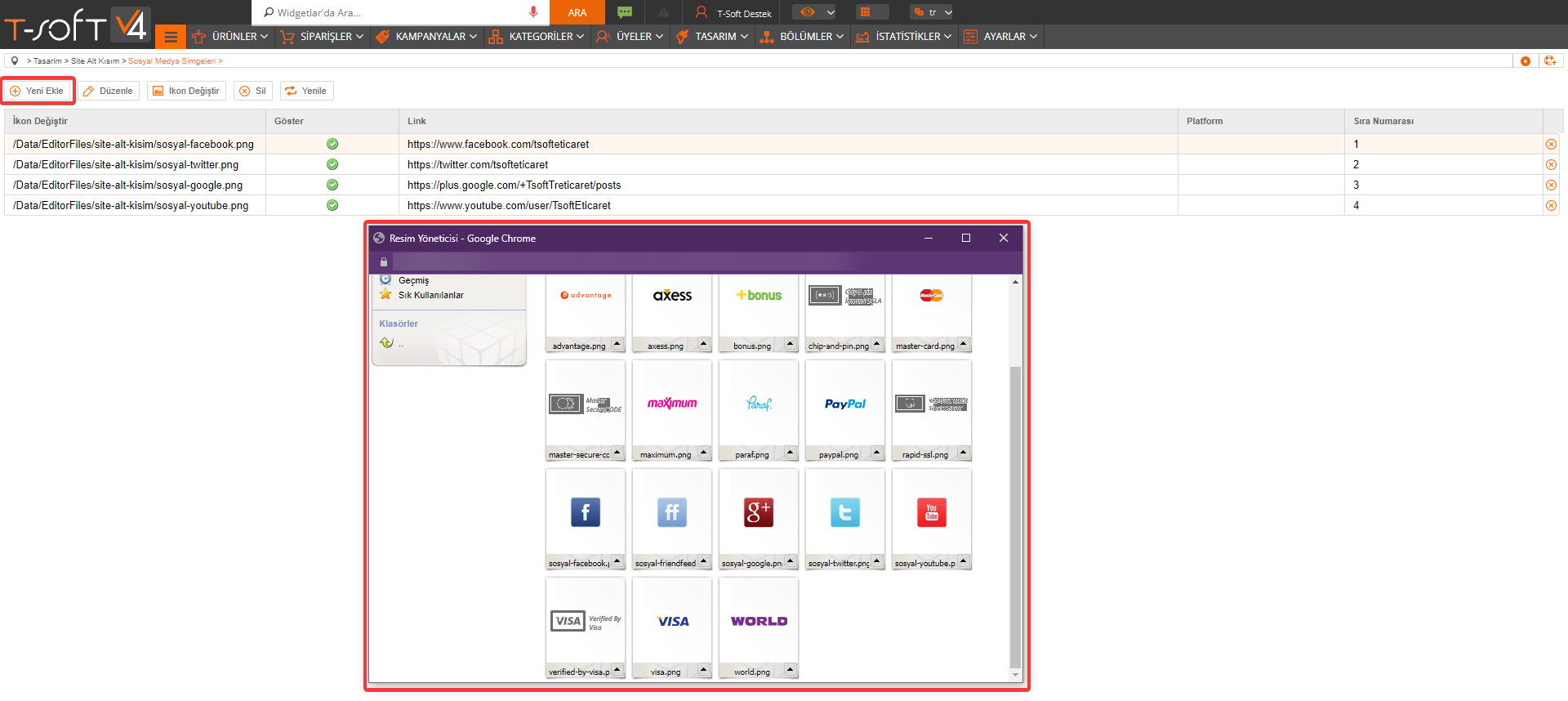Open the TASARIM menu
Image resolution: width=1568 pixels, height=701 pixels.
pos(712,37)
